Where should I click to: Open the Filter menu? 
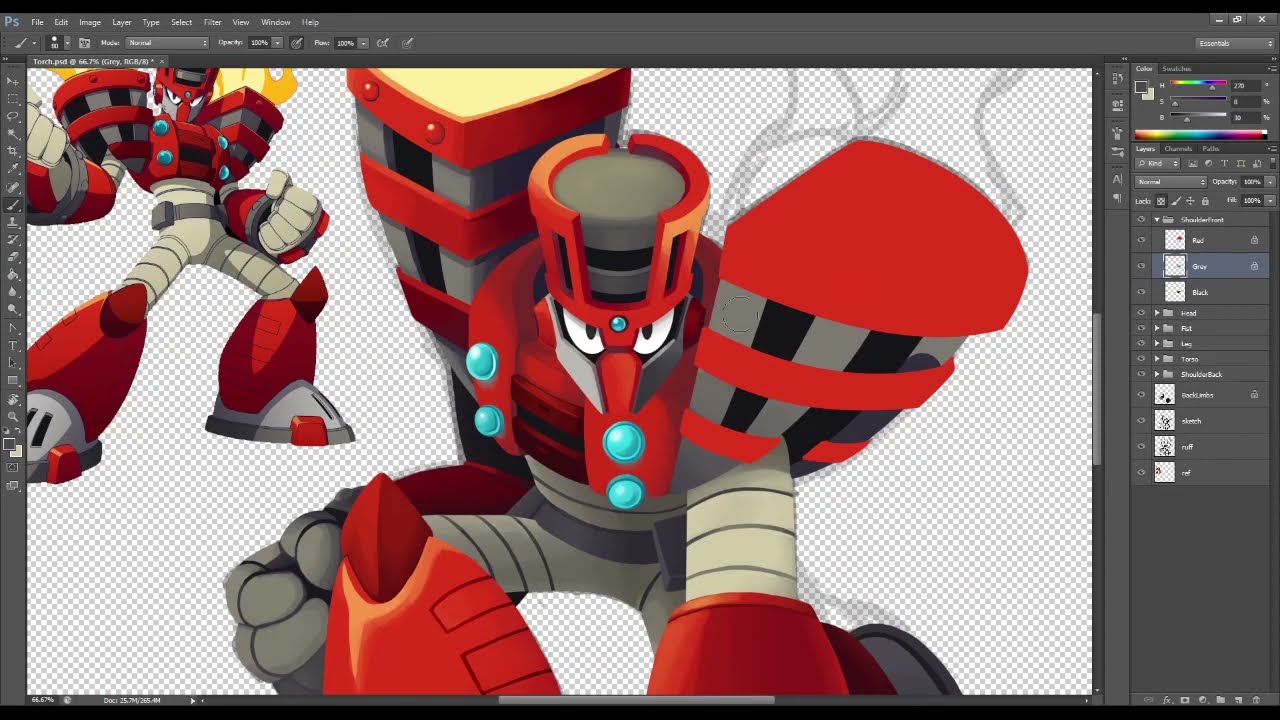pyautogui.click(x=213, y=22)
